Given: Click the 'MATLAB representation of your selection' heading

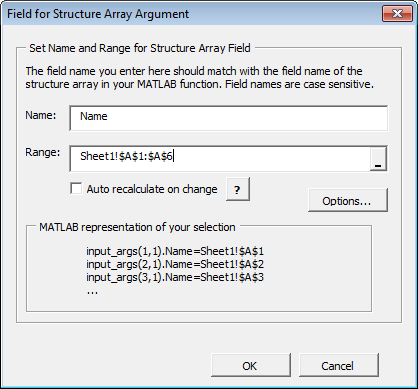Looking at the screenshot, I should click(x=137, y=227).
